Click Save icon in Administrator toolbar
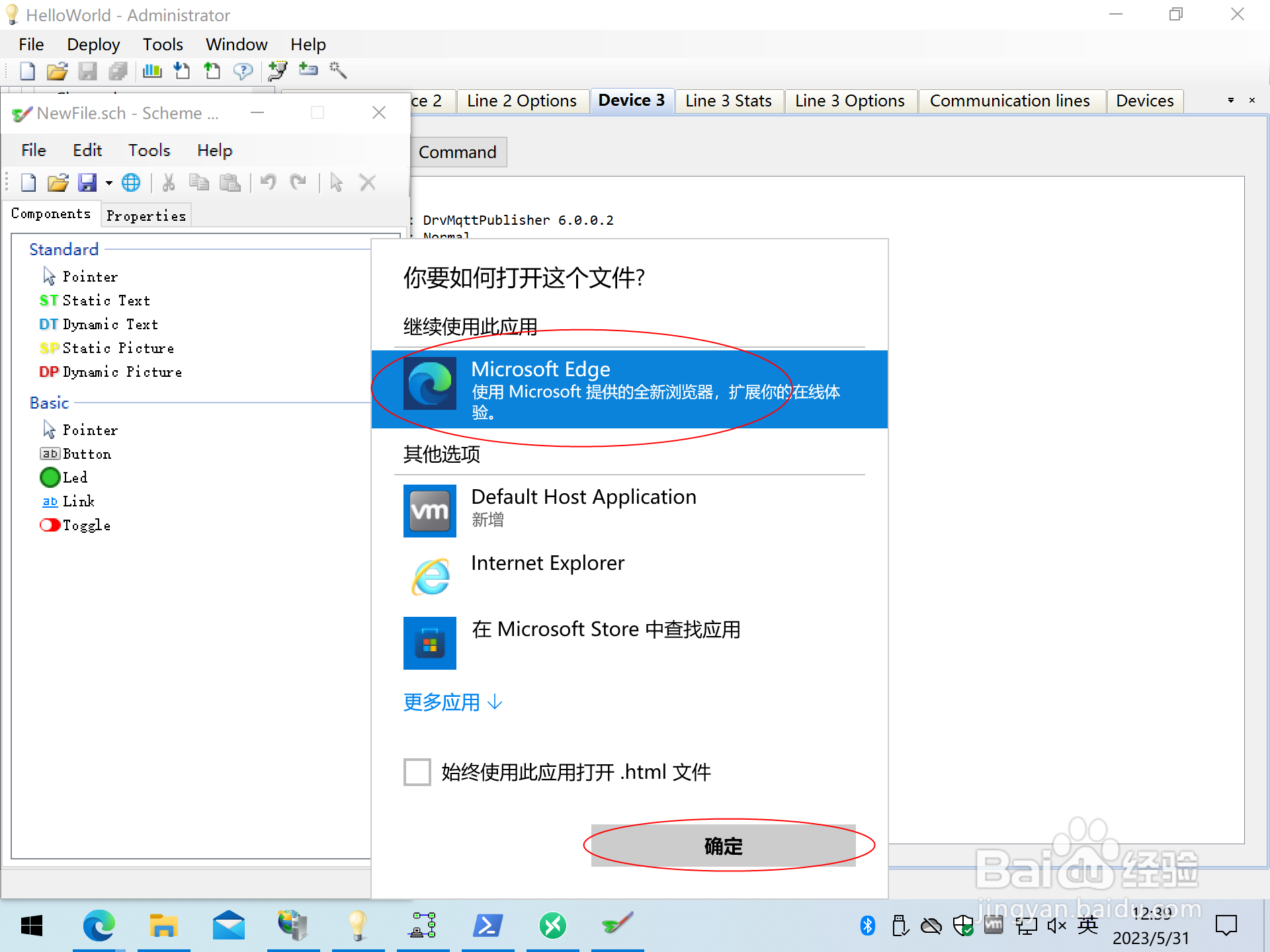This screenshot has width=1270, height=952. (x=87, y=71)
